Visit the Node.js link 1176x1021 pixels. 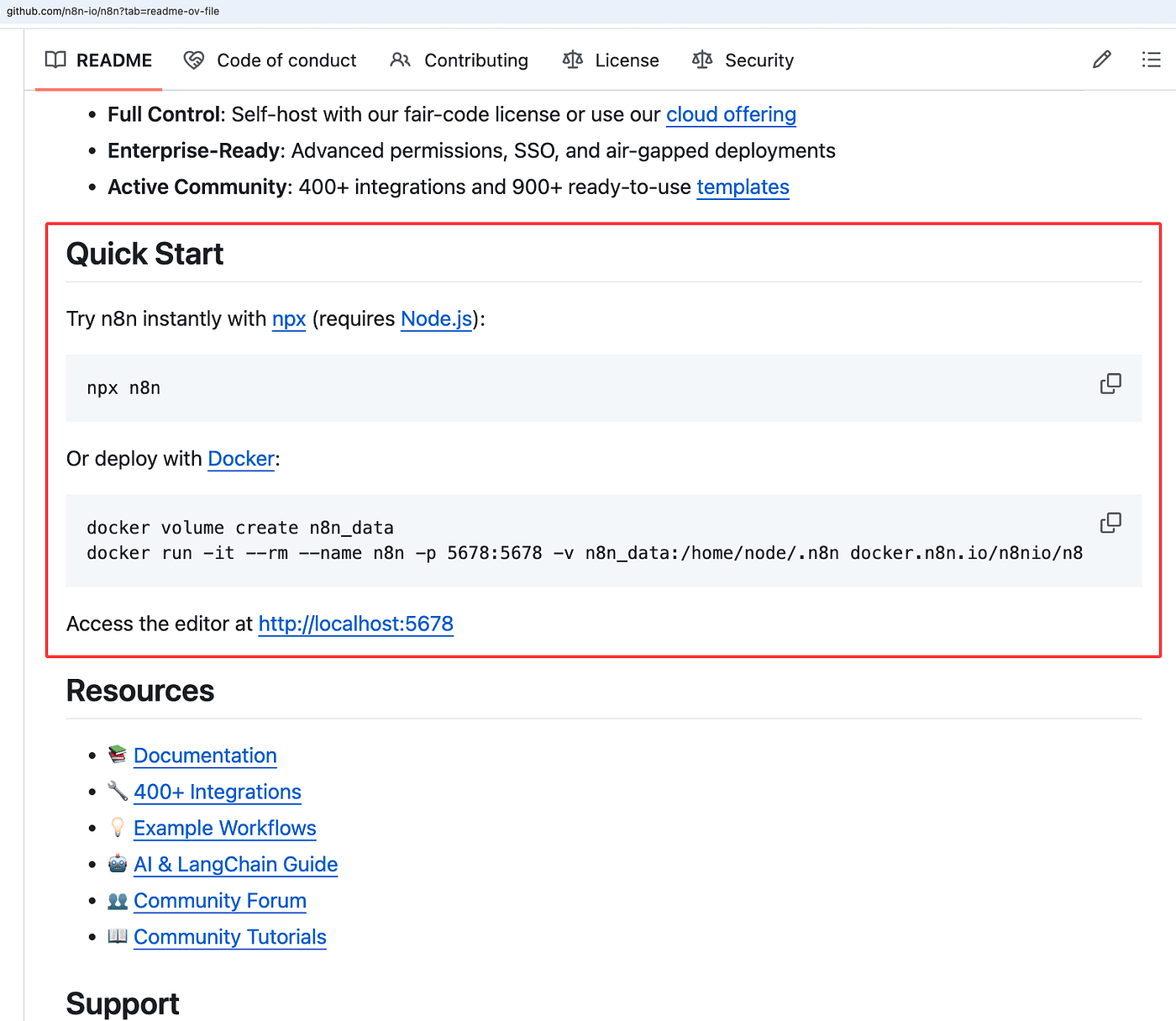[x=436, y=319]
